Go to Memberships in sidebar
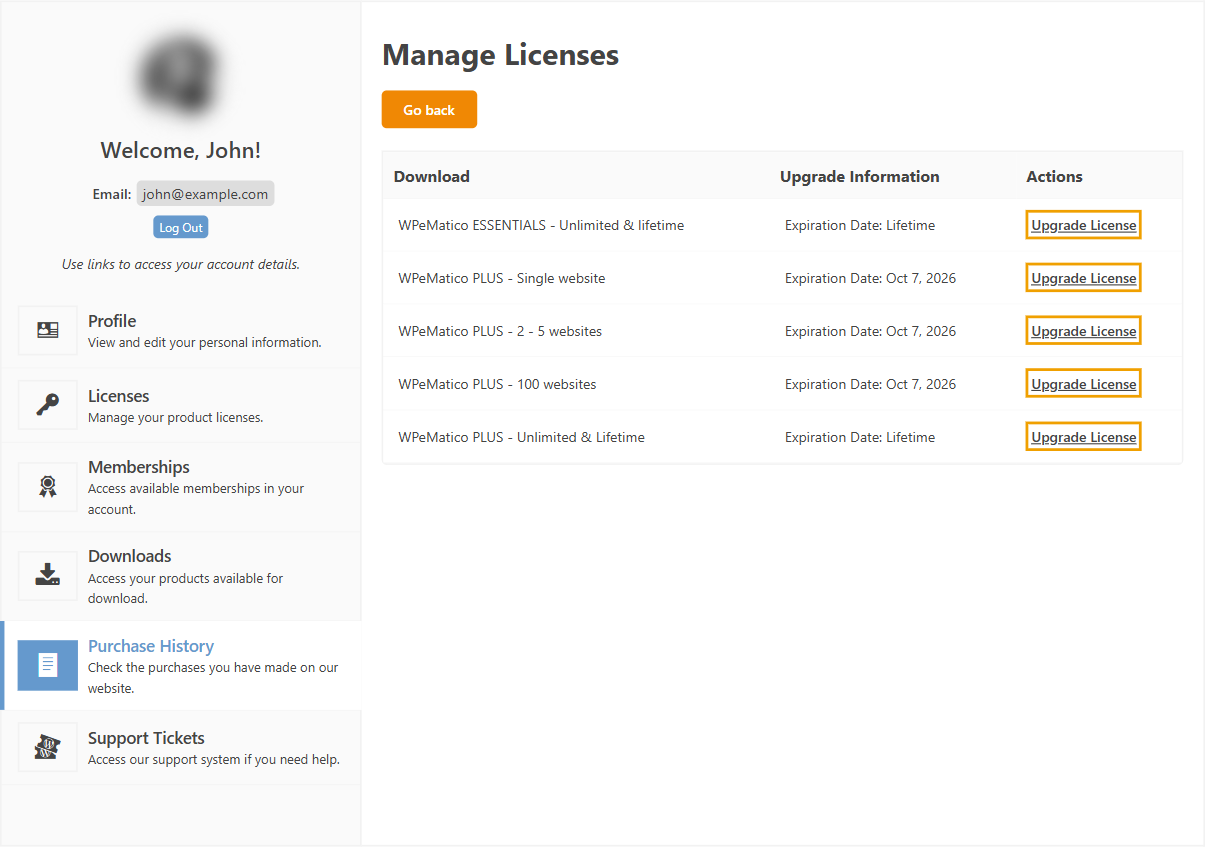The width and height of the screenshot is (1205, 847). click(x=181, y=487)
